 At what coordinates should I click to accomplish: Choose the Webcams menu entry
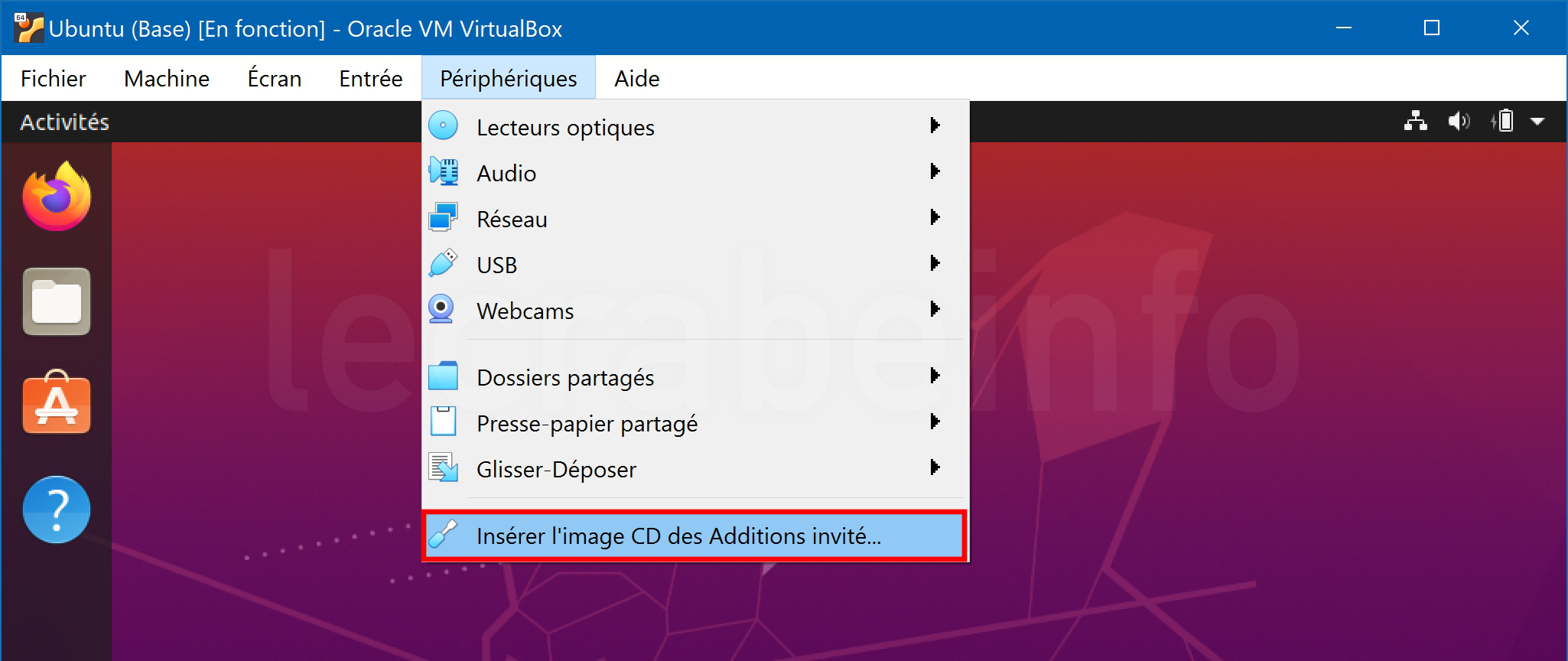pyautogui.click(x=695, y=310)
